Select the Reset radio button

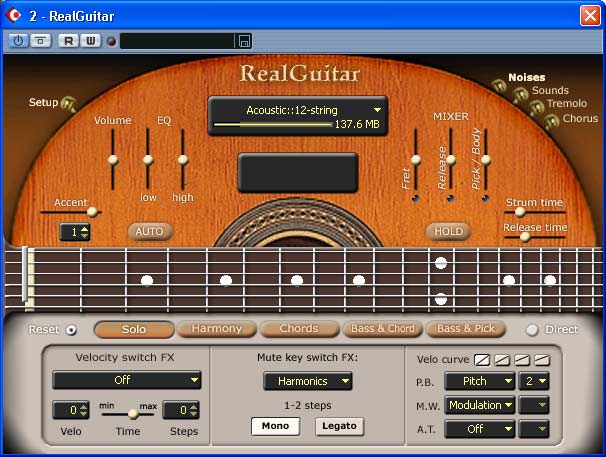click(71, 330)
